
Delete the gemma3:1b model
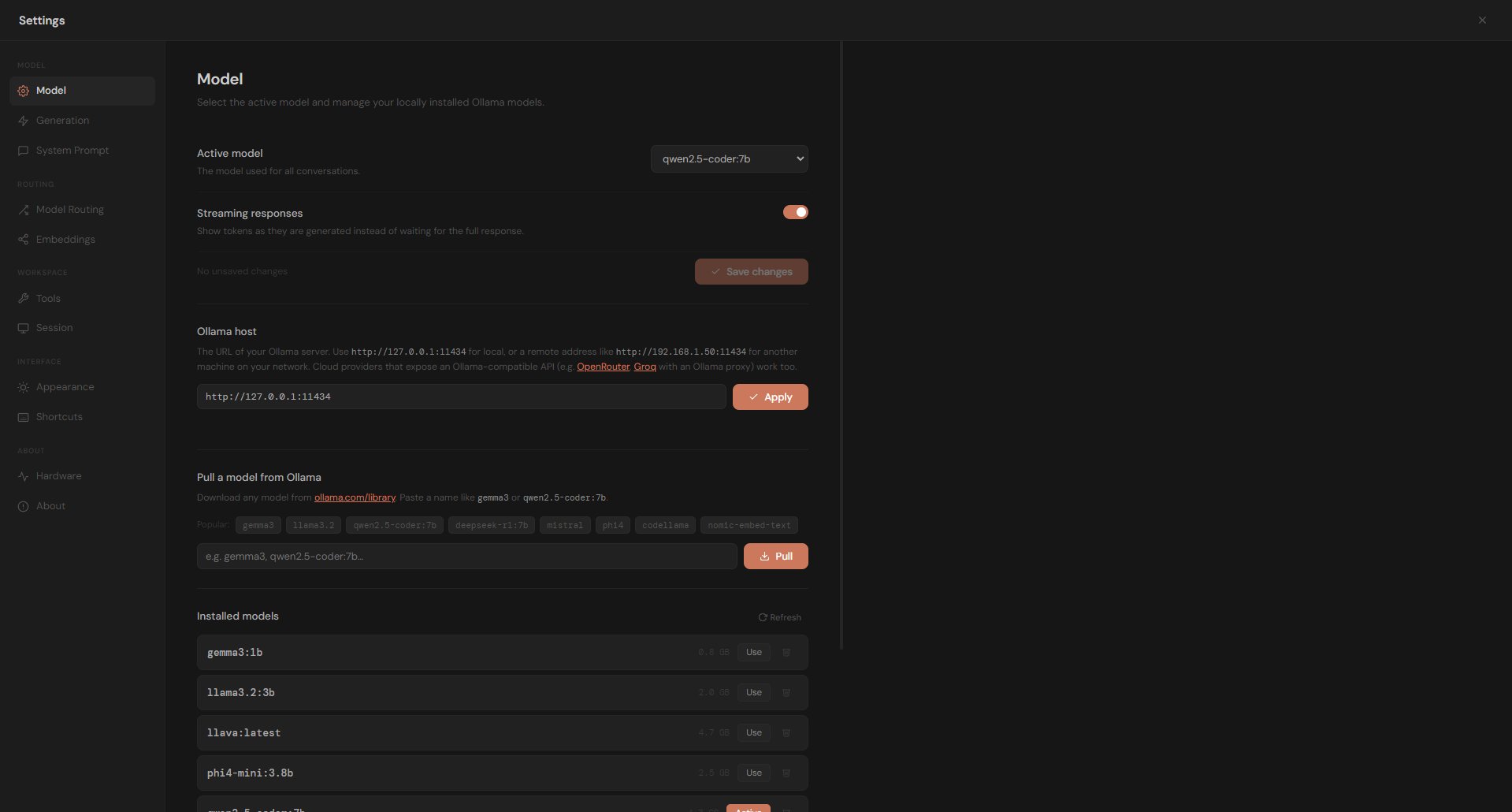(x=786, y=653)
